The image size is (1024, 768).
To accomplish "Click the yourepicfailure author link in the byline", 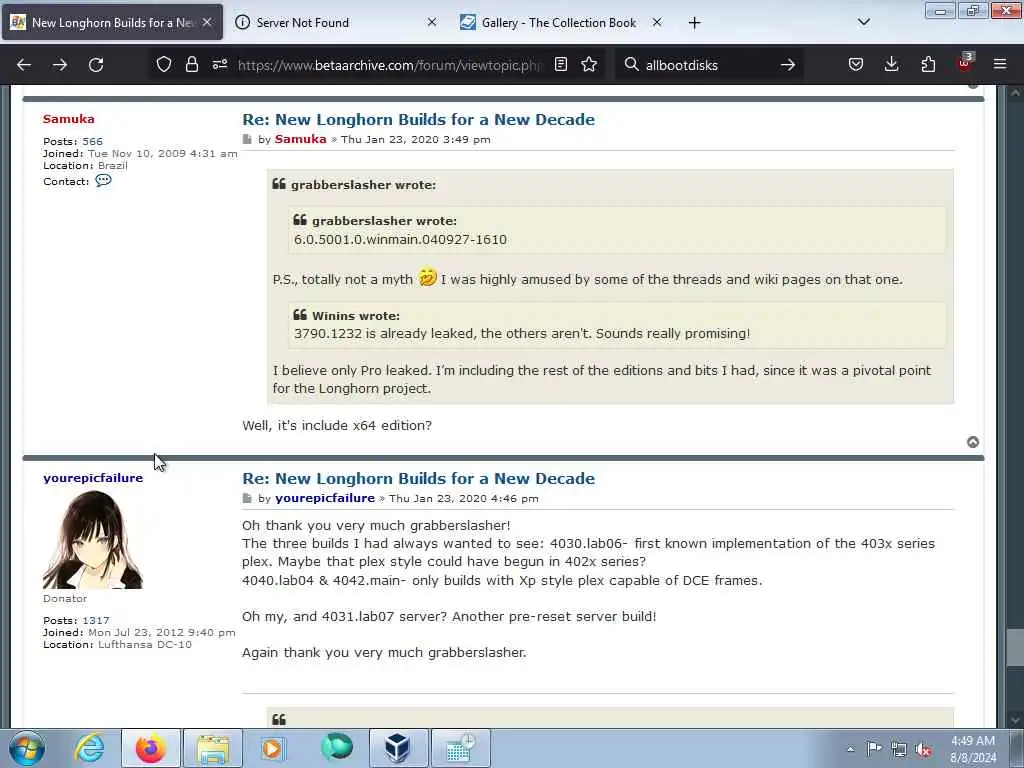I will point(325,498).
